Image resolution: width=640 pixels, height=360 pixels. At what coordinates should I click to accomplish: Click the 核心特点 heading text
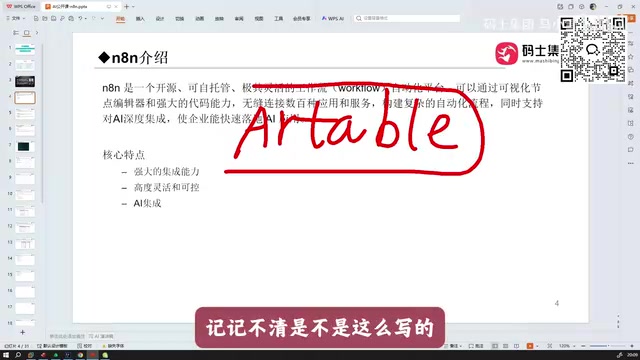[x=124, y=155]
